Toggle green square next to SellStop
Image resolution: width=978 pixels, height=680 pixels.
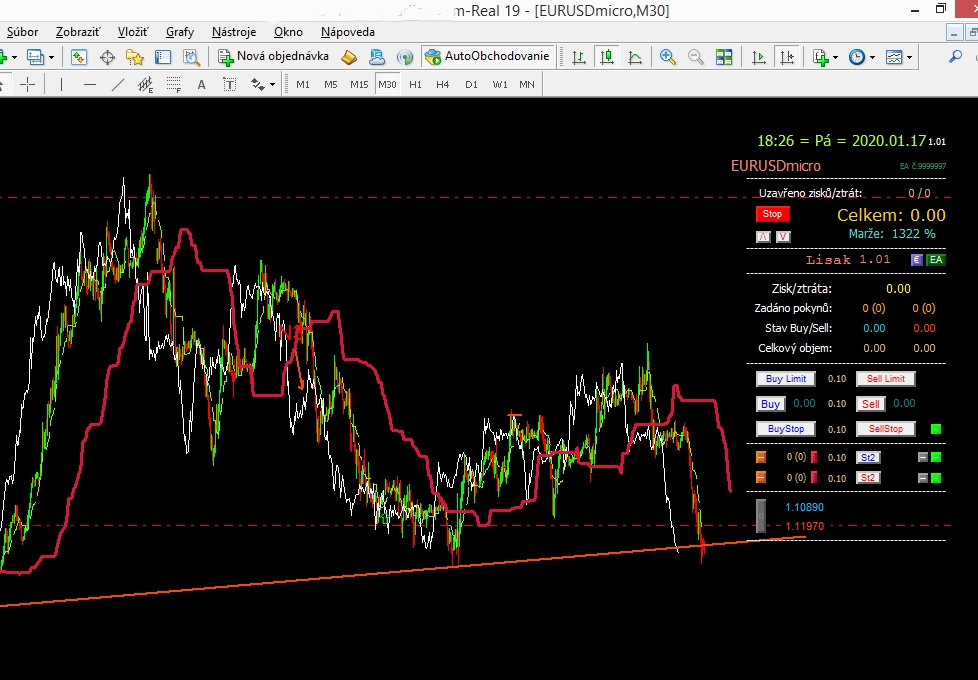click(936, 429)
